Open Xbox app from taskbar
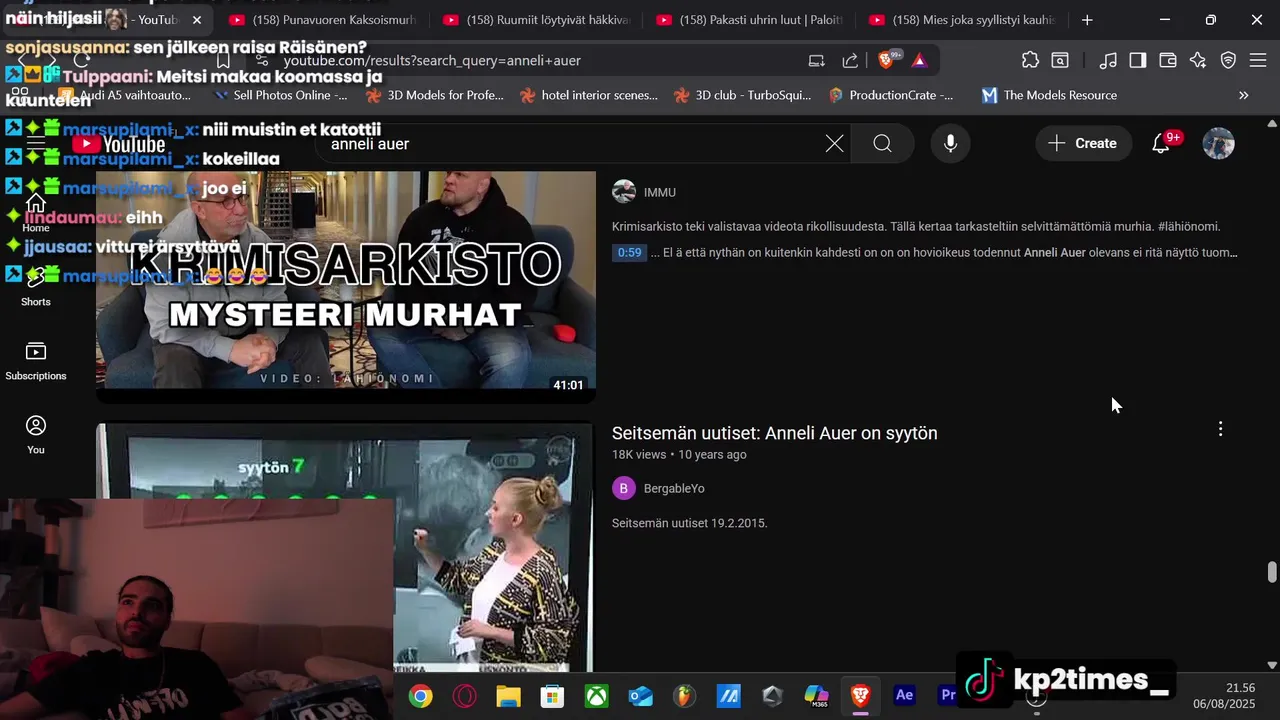 [596, 695]
